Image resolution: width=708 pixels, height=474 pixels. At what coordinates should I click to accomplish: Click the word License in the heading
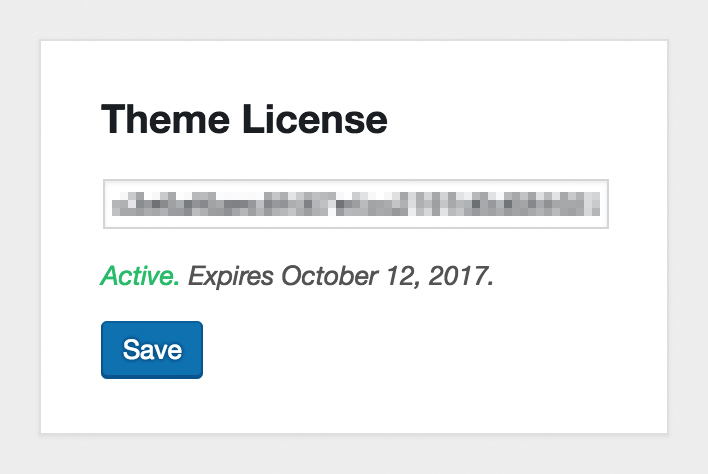coord(315,119)
